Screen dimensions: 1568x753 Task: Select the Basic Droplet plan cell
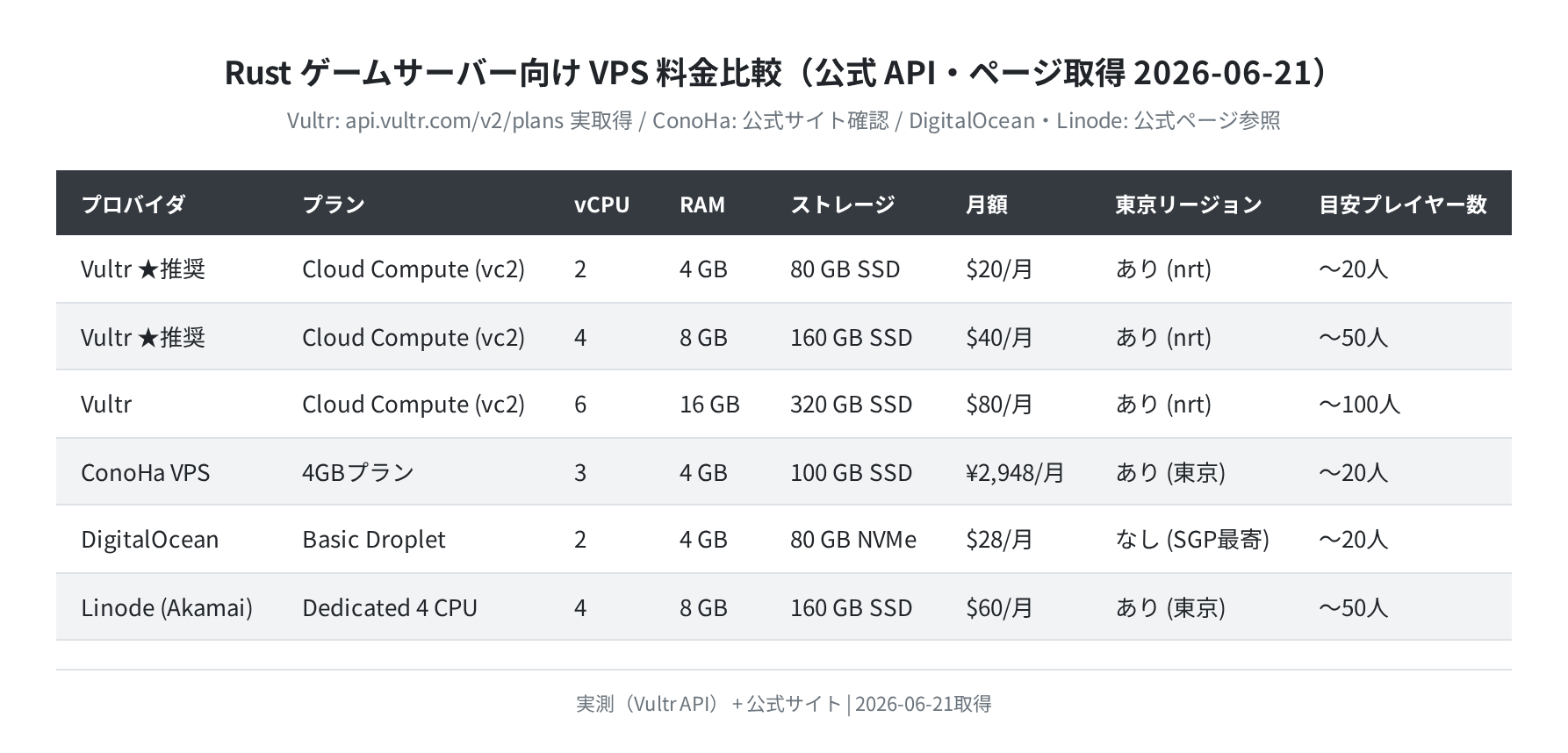tap(374, 539)
